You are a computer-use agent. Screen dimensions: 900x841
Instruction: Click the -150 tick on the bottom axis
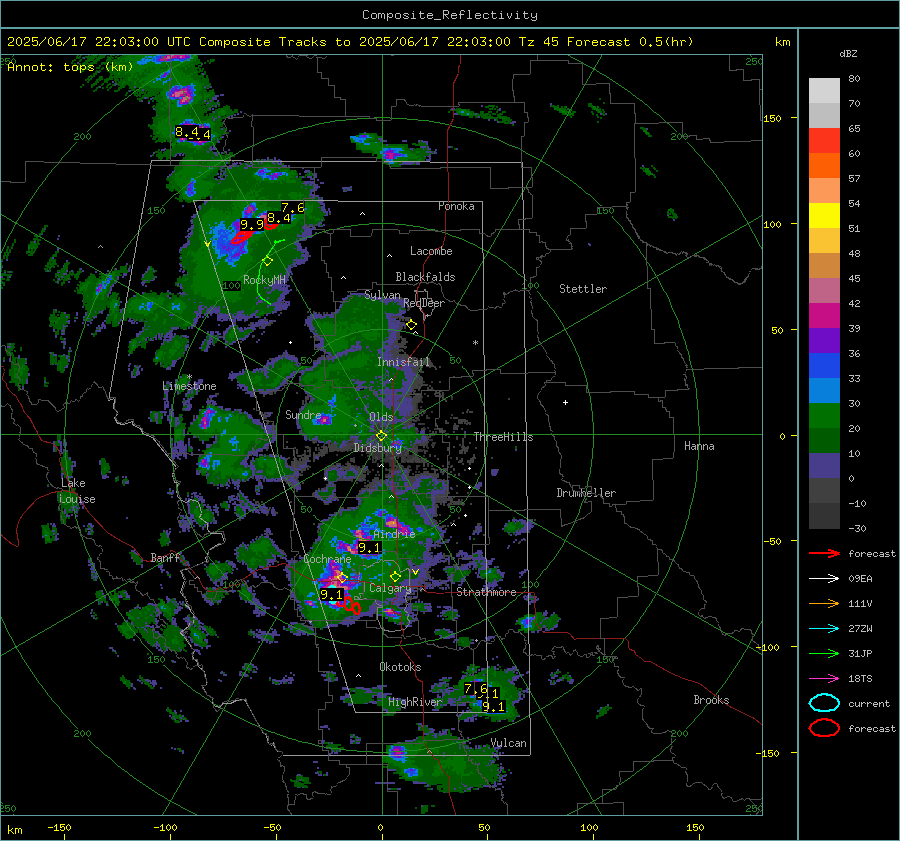pos(59,827)
